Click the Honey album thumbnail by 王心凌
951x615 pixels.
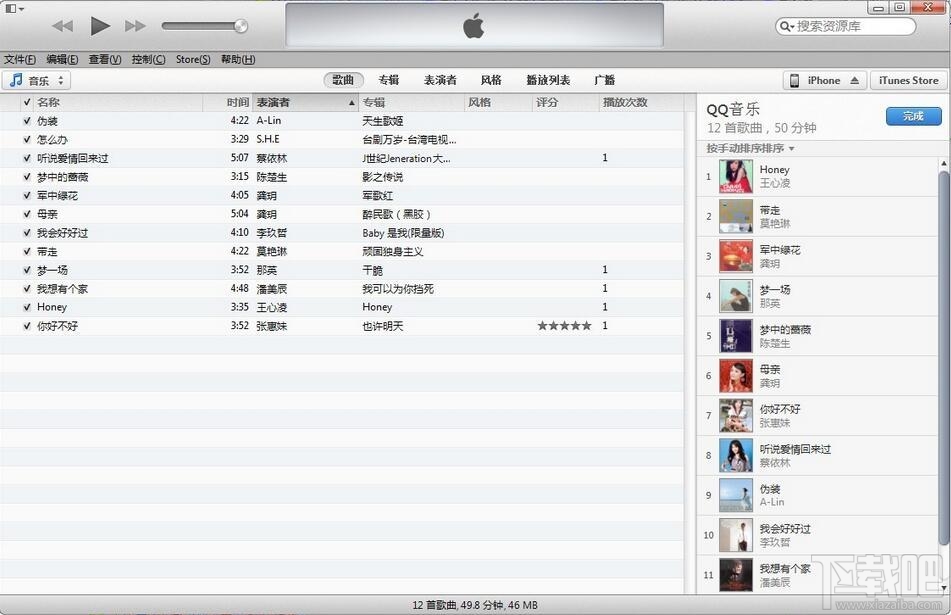(735, 176)
